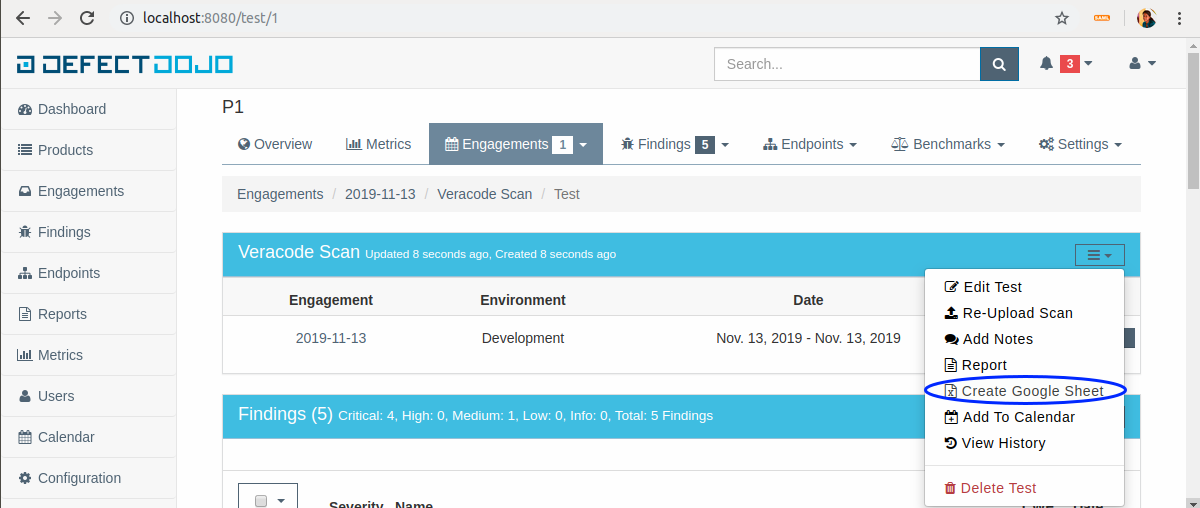1200x508 pixels.
Task: Expand the Settings dropdown tab
Action: [1080, 144]
